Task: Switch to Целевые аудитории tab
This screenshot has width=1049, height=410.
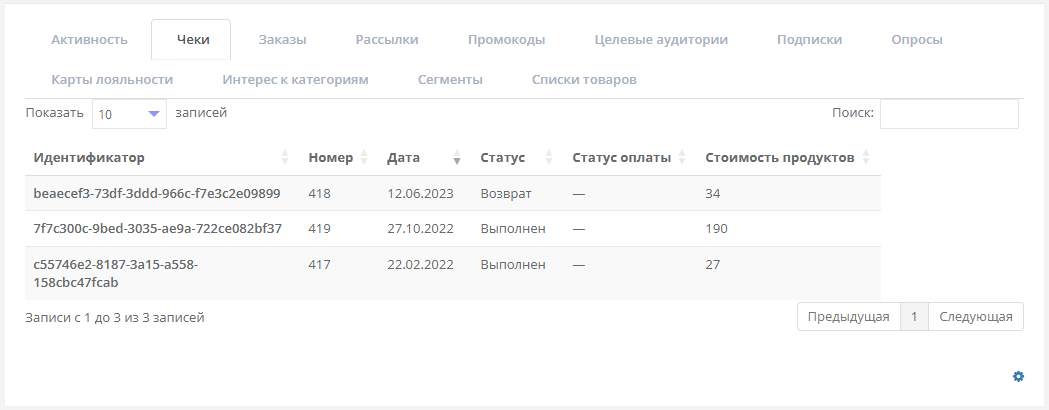Action: [661, 39]
